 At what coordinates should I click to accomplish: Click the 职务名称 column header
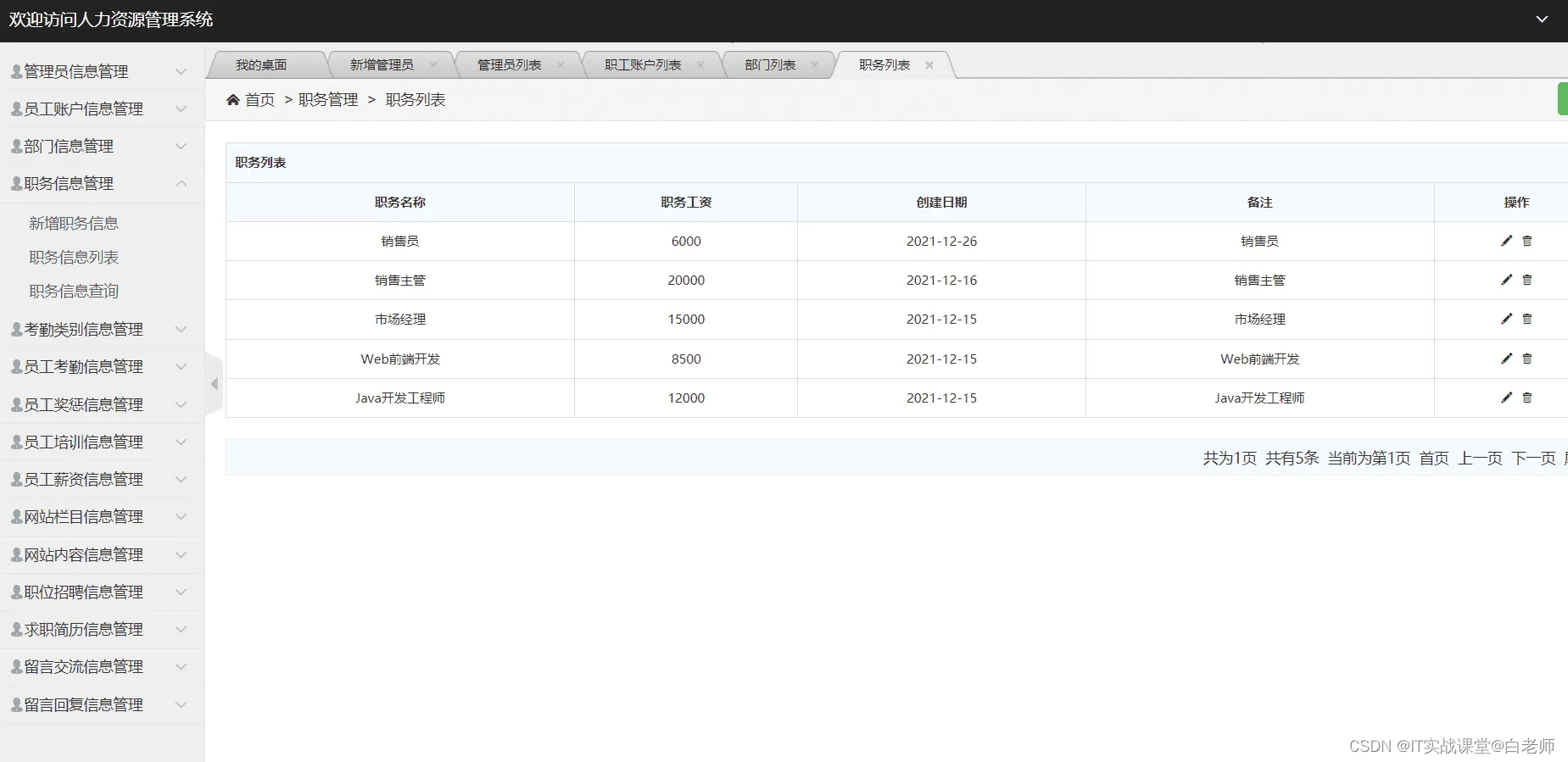[400, 203]
